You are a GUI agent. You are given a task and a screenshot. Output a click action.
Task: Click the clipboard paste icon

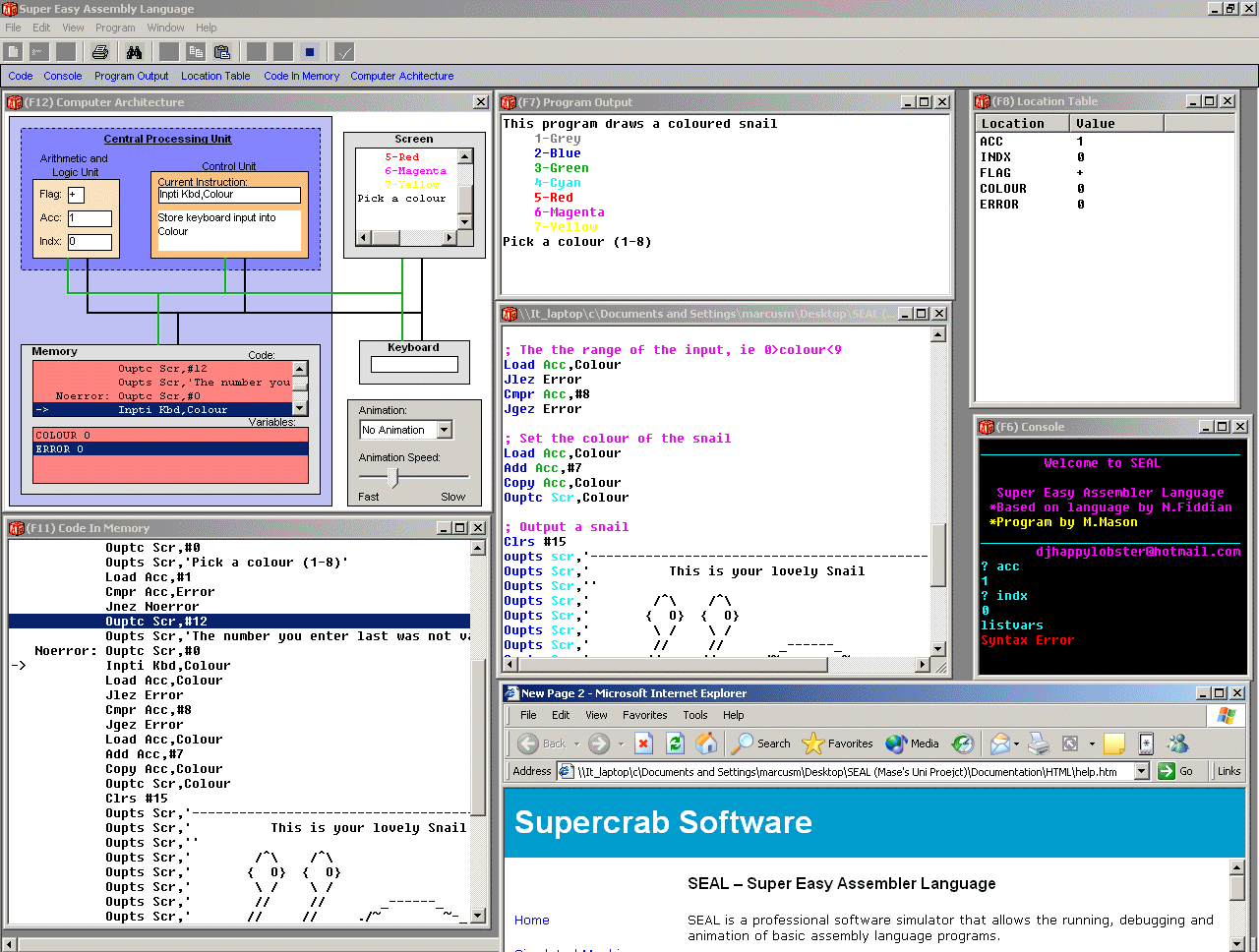pyautogui.click(x=222, y=52)
